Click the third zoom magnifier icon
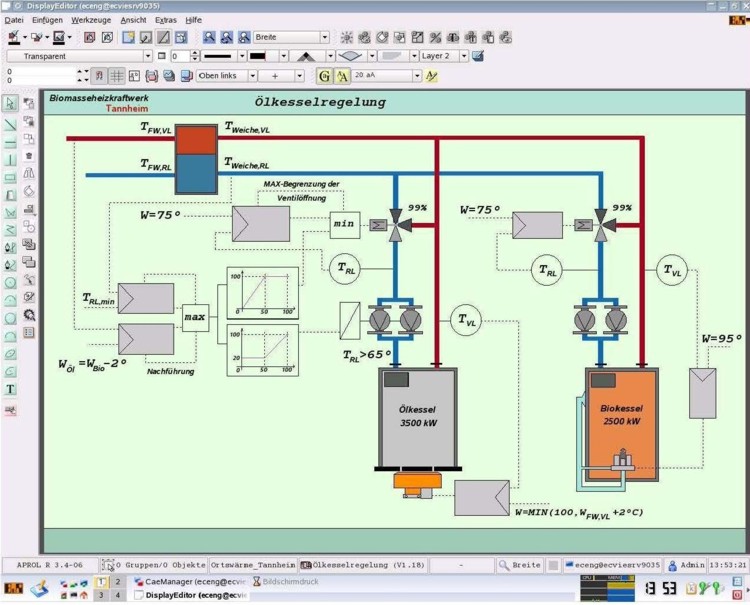The width and height of the screenshot is (750, 605). pyautogui.click(x=244, y=37)
